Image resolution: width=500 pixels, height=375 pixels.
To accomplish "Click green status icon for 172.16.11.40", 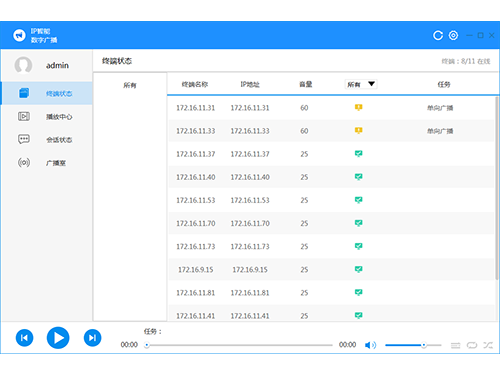I will point(358,177).
